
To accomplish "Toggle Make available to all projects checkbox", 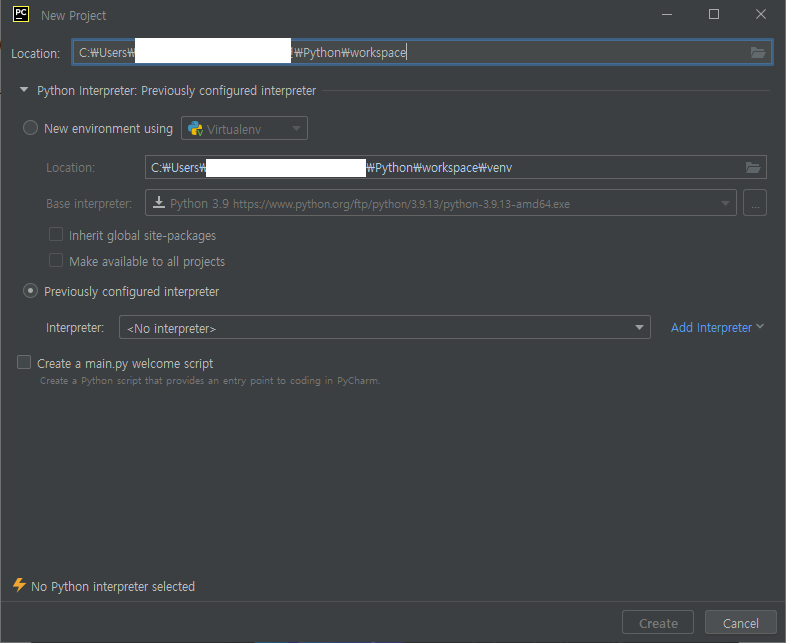I will click(56, 261).
